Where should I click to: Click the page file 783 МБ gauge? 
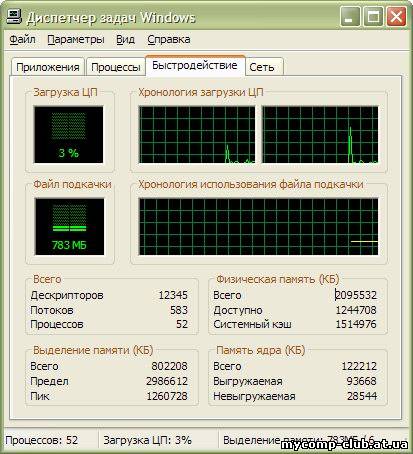(x=69, y=226)
